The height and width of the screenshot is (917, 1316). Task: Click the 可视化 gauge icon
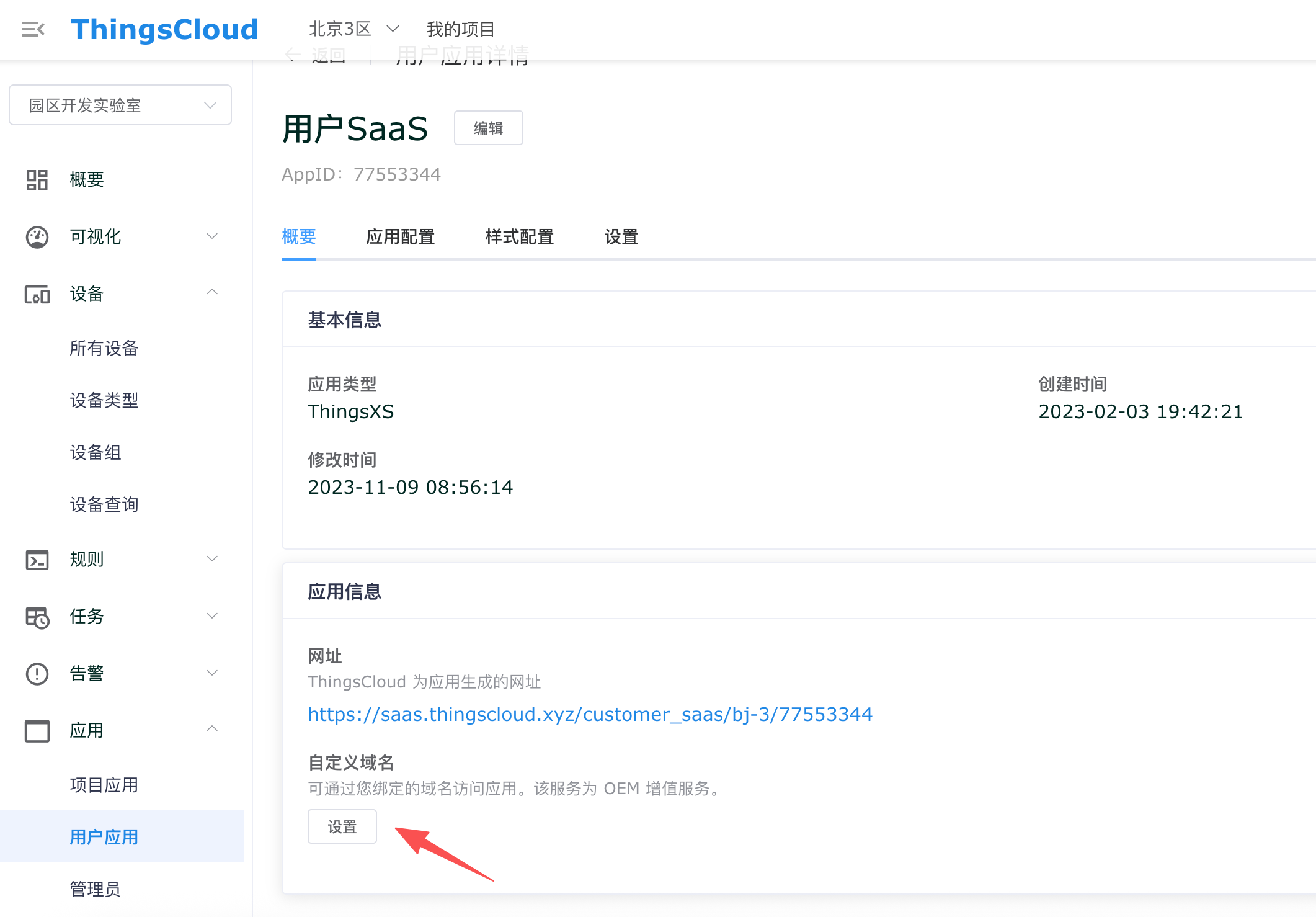pos(37,237)
